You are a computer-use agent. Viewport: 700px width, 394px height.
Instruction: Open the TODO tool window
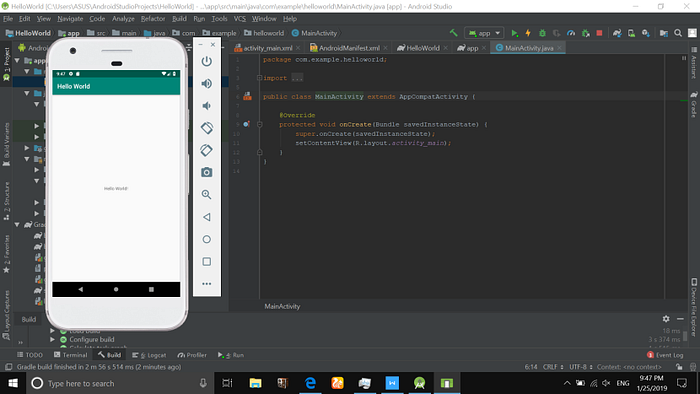29,355
